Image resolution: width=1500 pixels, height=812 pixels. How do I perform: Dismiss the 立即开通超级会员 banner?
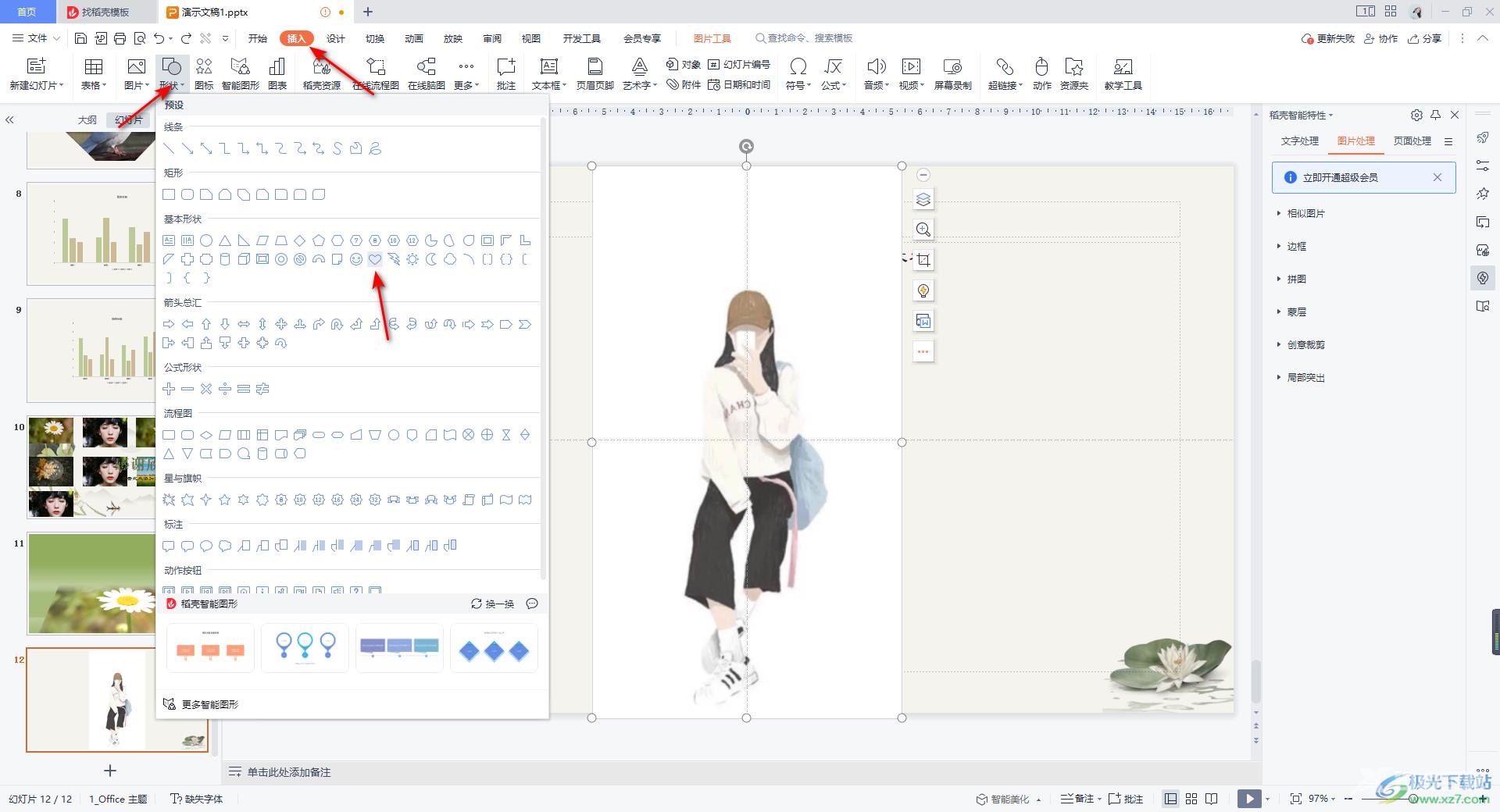pyautogui.click(x=1437, y=177)
